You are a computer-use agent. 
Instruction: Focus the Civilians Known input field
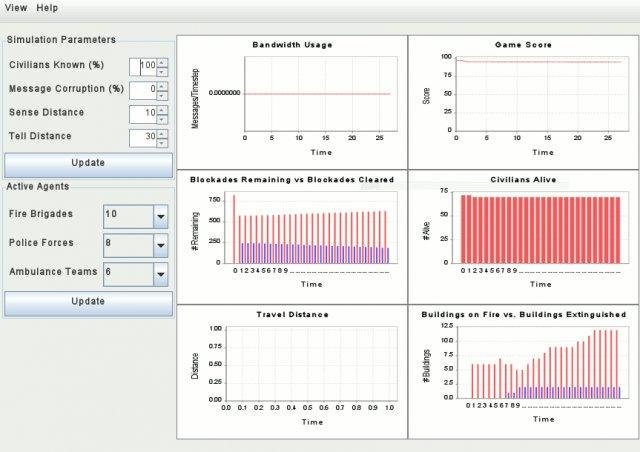coord(143,67)
